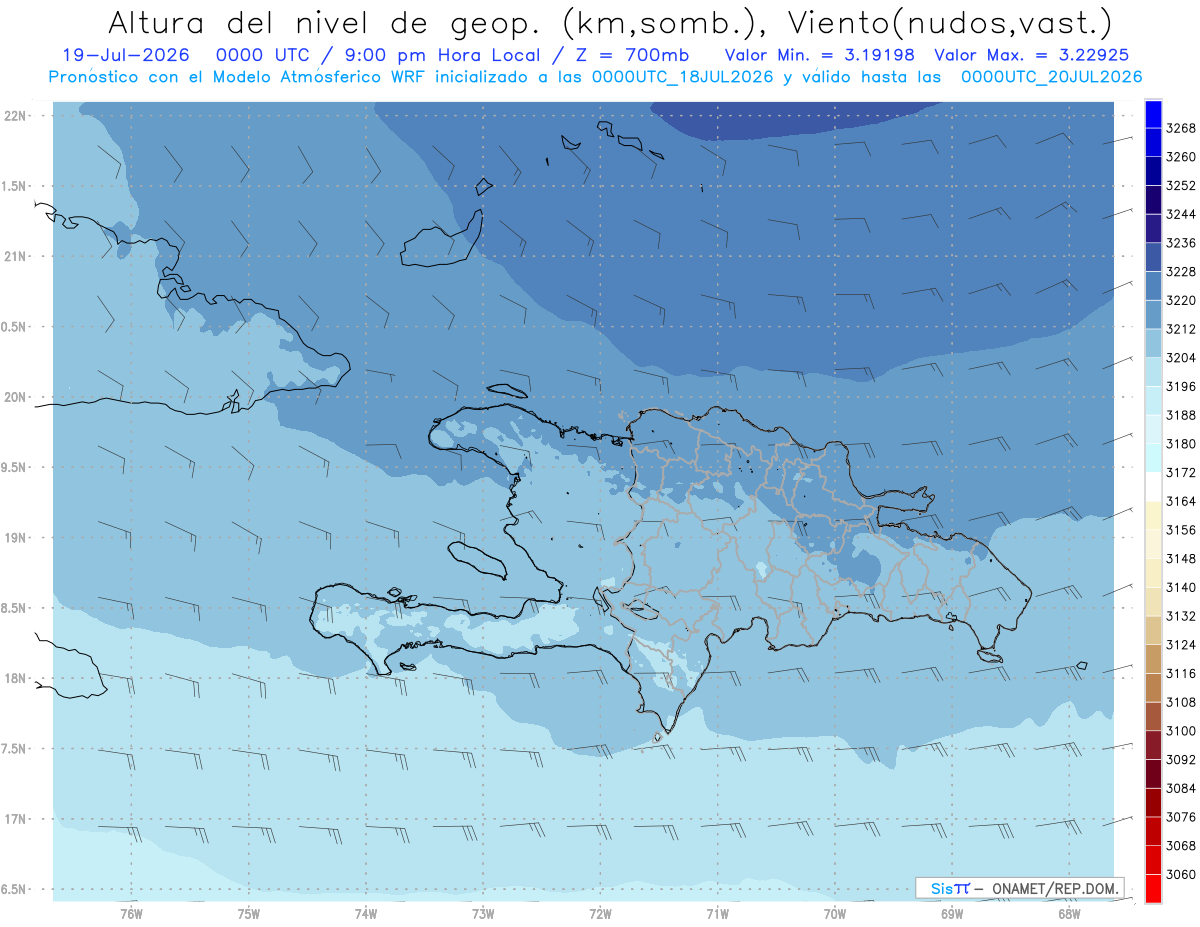This screenshot has width=1200, height=927.
Task: Click the 3076 colorbar value
Action: click(1181, 817)
